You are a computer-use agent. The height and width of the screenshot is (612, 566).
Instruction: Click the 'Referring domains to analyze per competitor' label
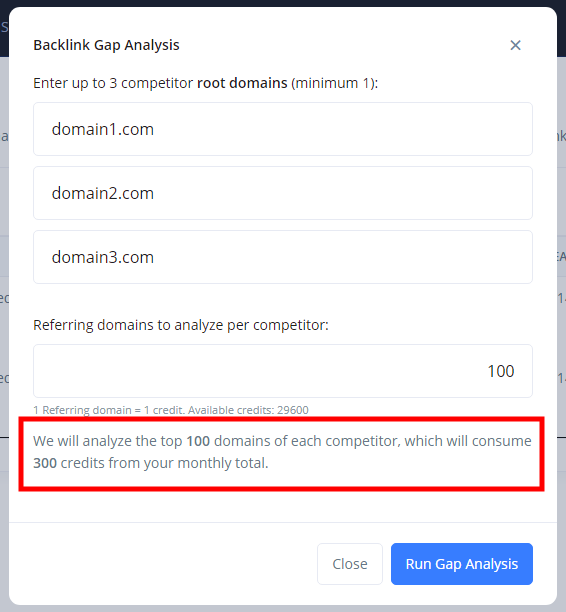point(181,325)
